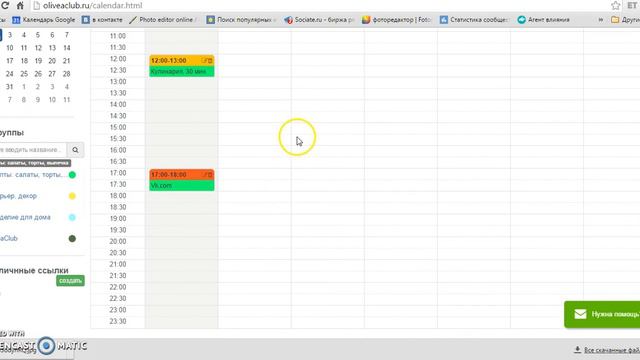Select date 13 in the mini calendar
This screenshot has width=640, height=360.
point(52,48)
